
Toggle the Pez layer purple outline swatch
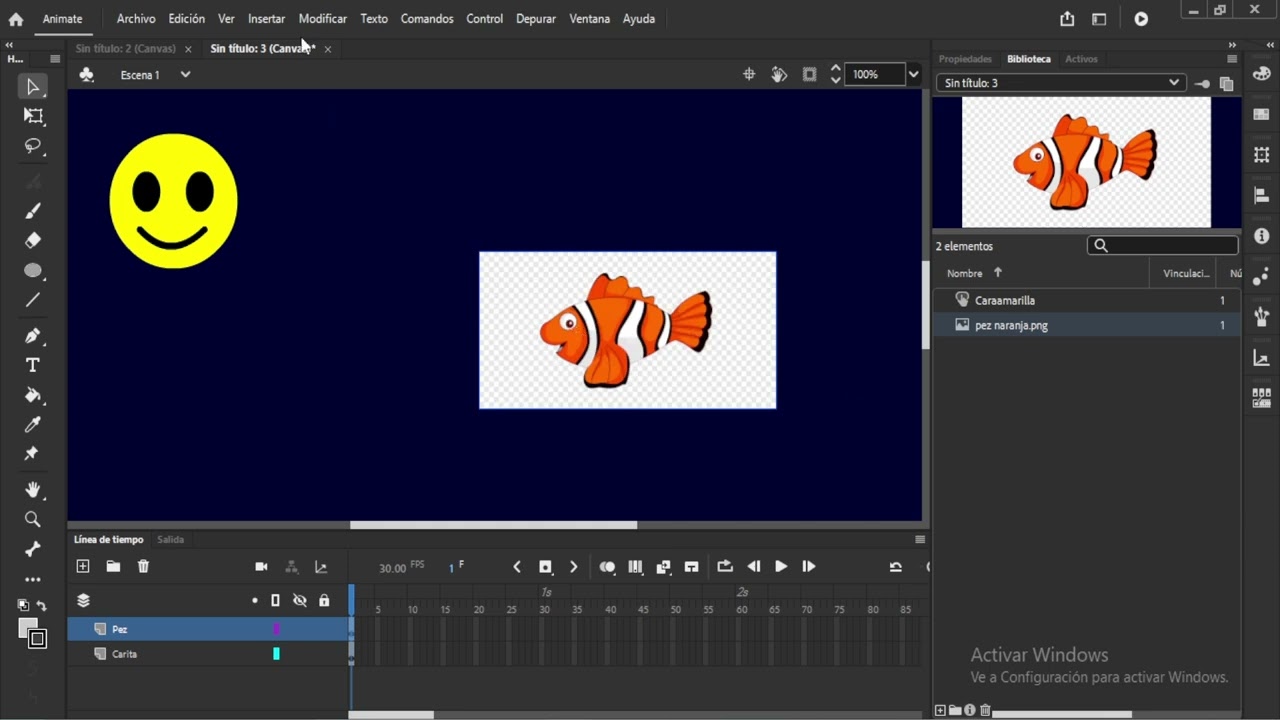tap(276, 629)
